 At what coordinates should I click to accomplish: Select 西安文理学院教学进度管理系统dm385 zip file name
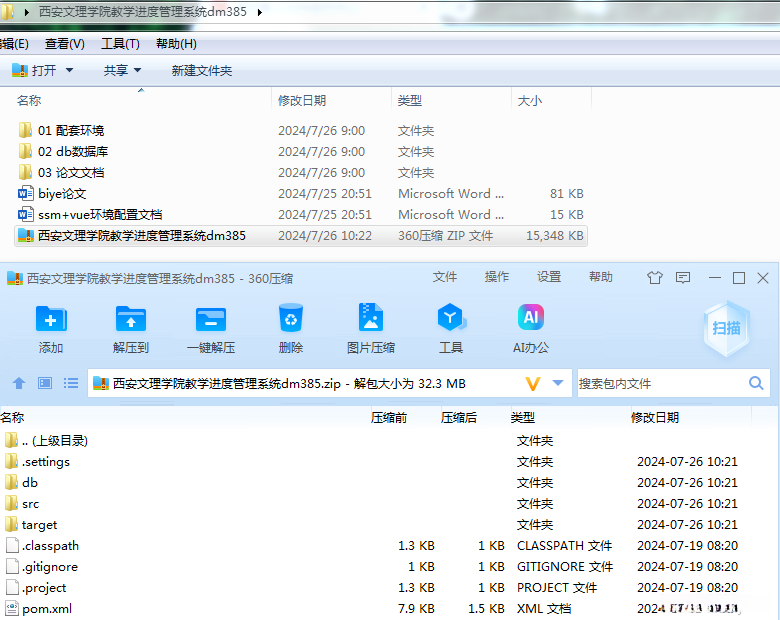pos(142,235)
